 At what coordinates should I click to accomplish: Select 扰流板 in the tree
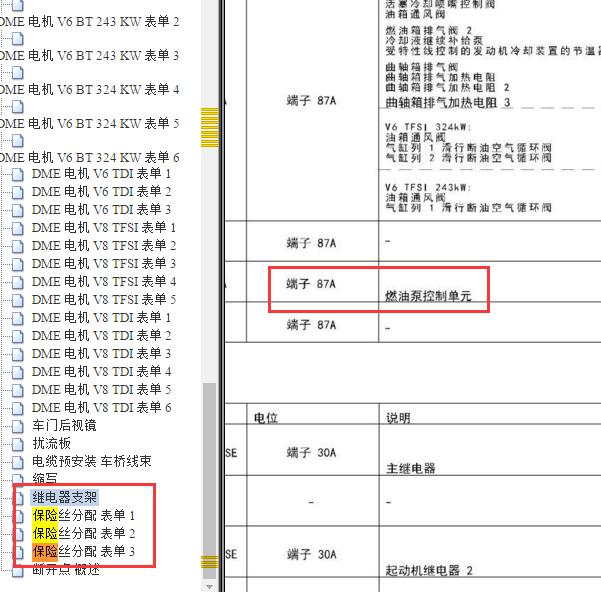tap(51, 443)
